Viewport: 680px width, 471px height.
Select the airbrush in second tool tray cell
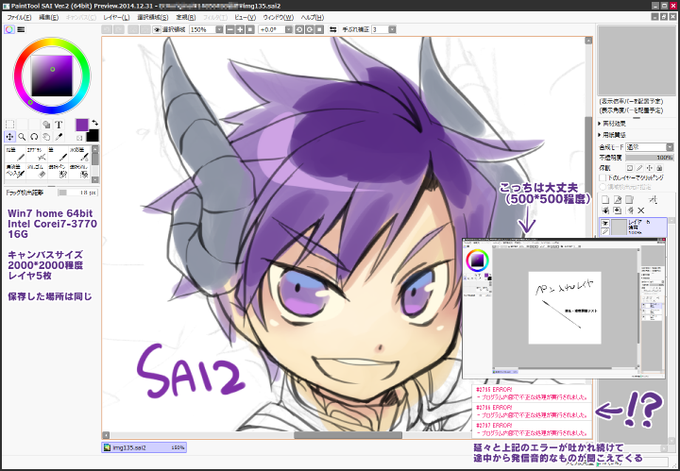36,154
